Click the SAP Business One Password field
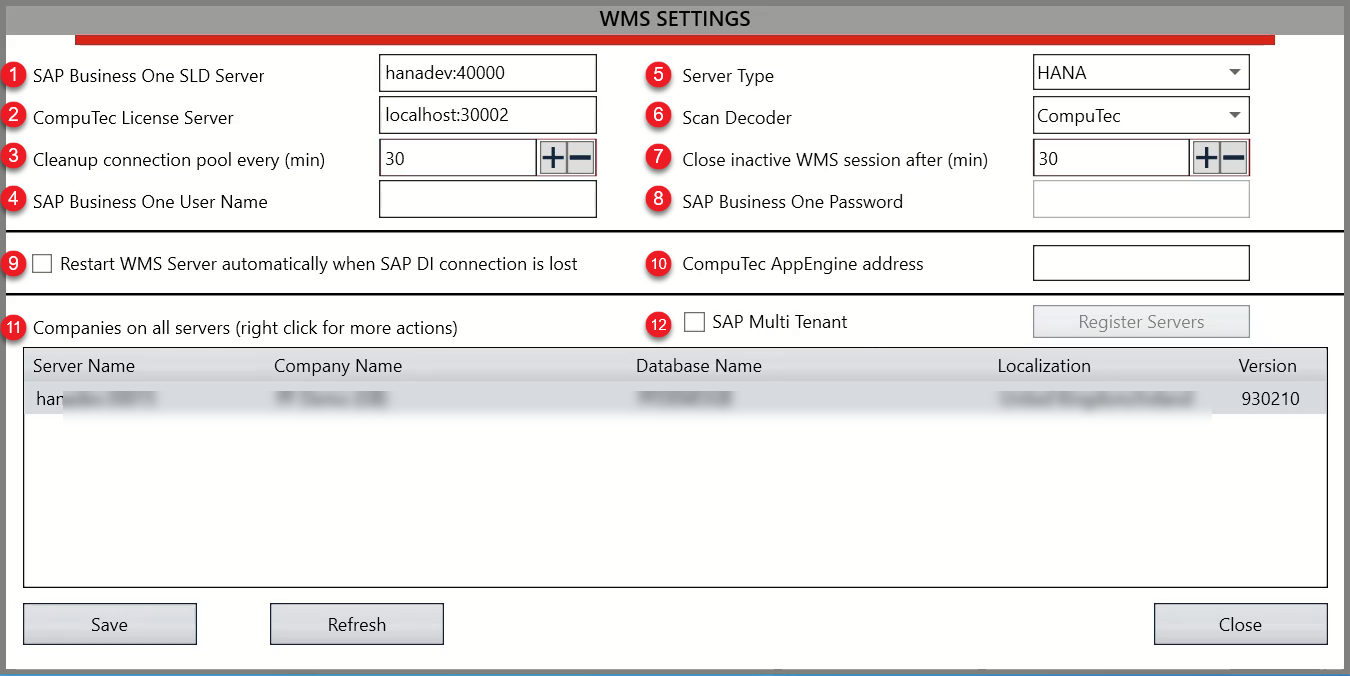This screenshot has width=1350, height=676. [x=1140, y=198]
